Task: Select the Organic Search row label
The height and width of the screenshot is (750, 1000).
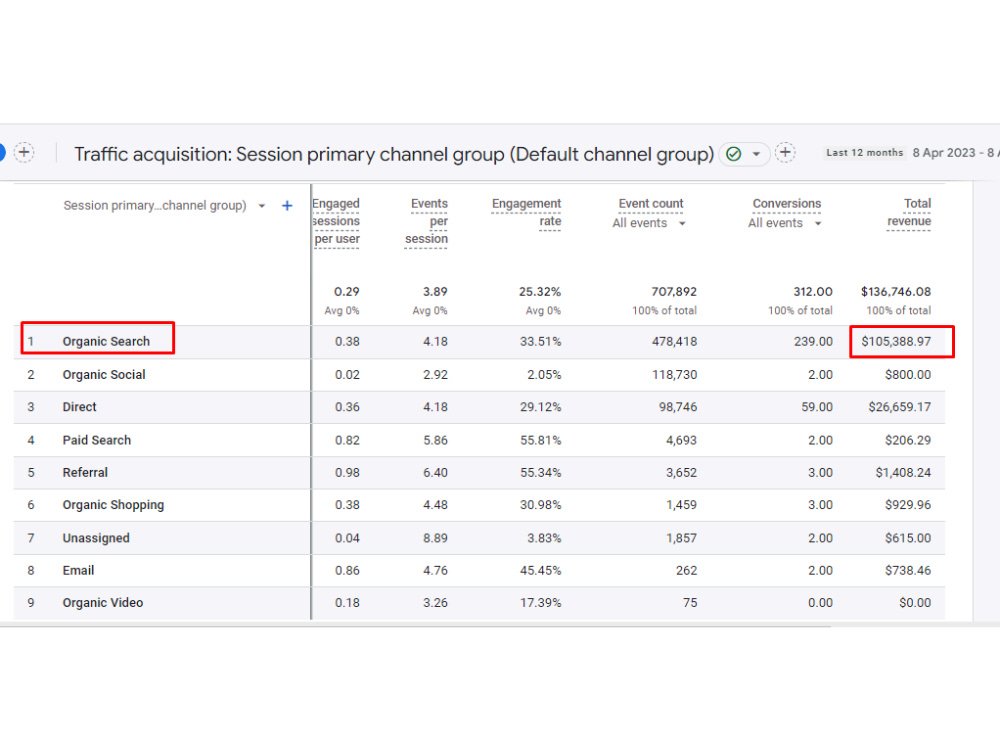Action: [106, 341]
